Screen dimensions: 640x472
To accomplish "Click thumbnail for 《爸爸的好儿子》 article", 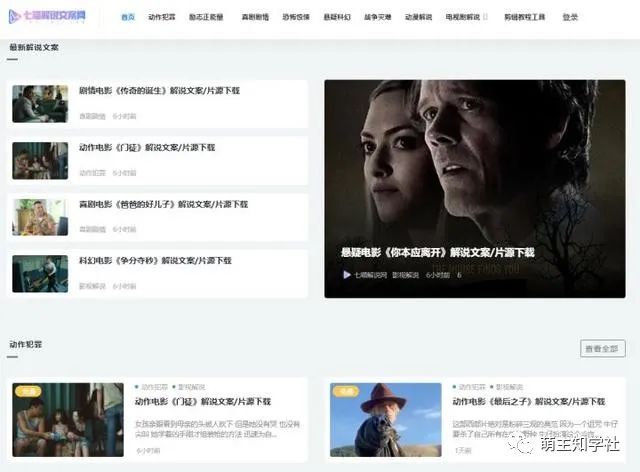I will pyautogui.click(x=40, y=217).
